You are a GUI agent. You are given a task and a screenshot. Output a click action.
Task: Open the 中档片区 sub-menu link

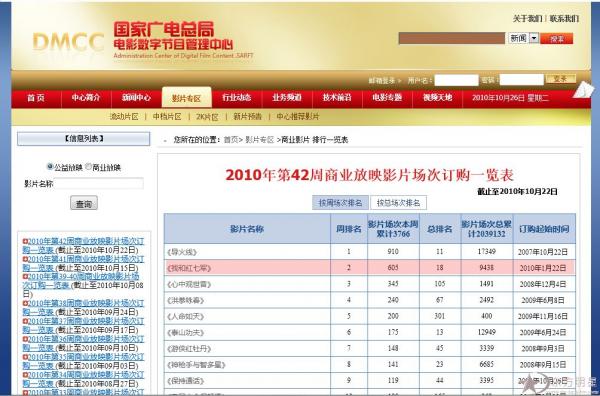[167, 117]
